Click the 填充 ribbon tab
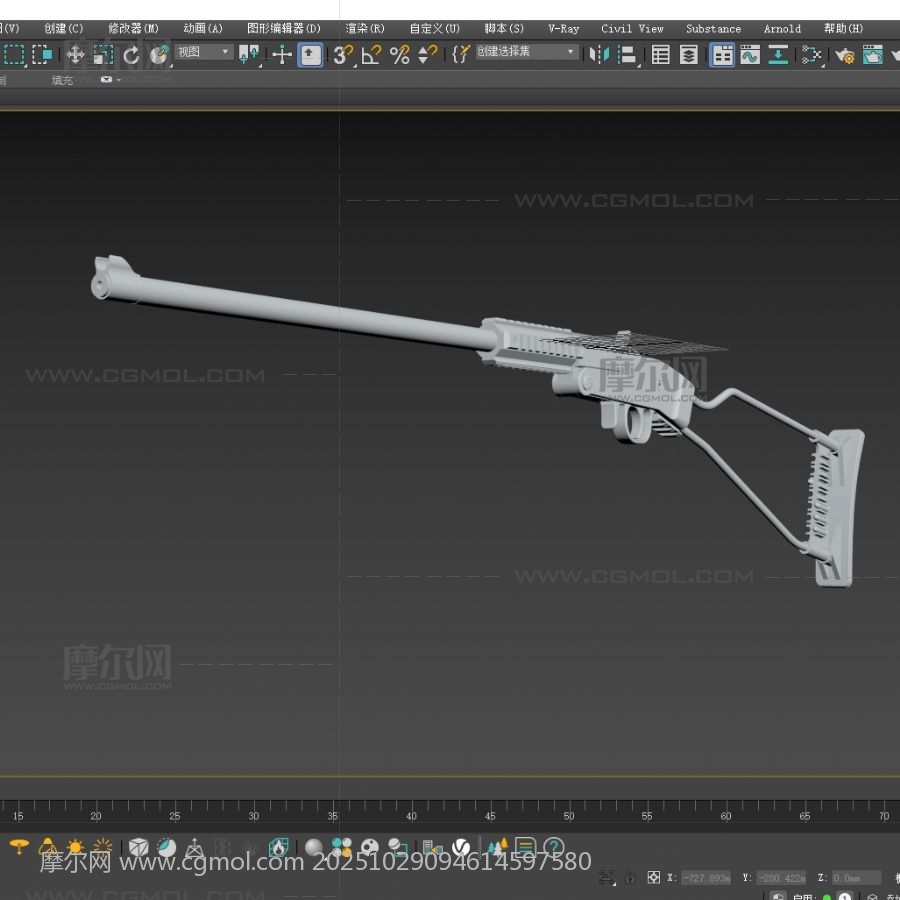Screen dimensions: 900x900 62,80
